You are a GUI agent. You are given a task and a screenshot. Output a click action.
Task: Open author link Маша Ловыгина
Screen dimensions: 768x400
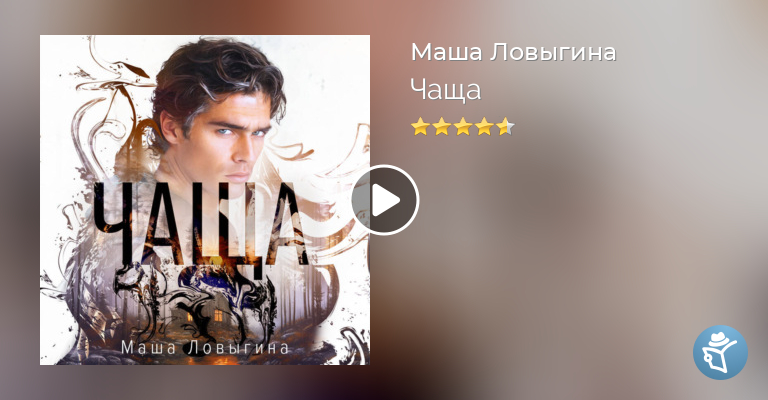[x=513, y=52]
